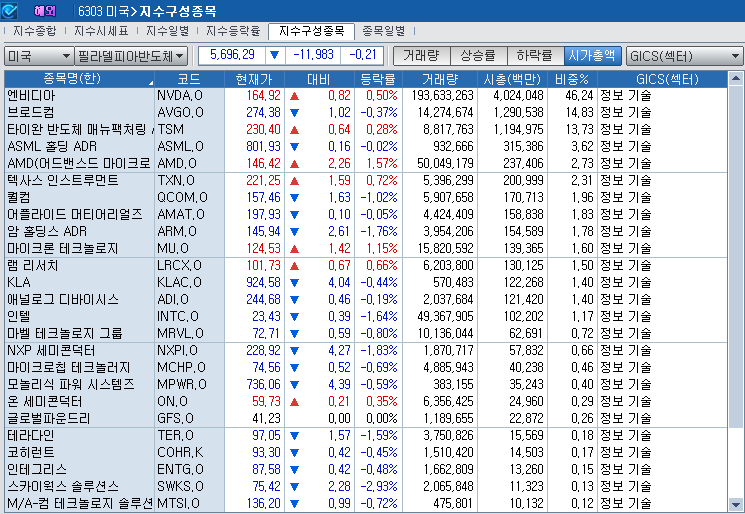Click the blue down arrow beside index value

click(275, 55)
